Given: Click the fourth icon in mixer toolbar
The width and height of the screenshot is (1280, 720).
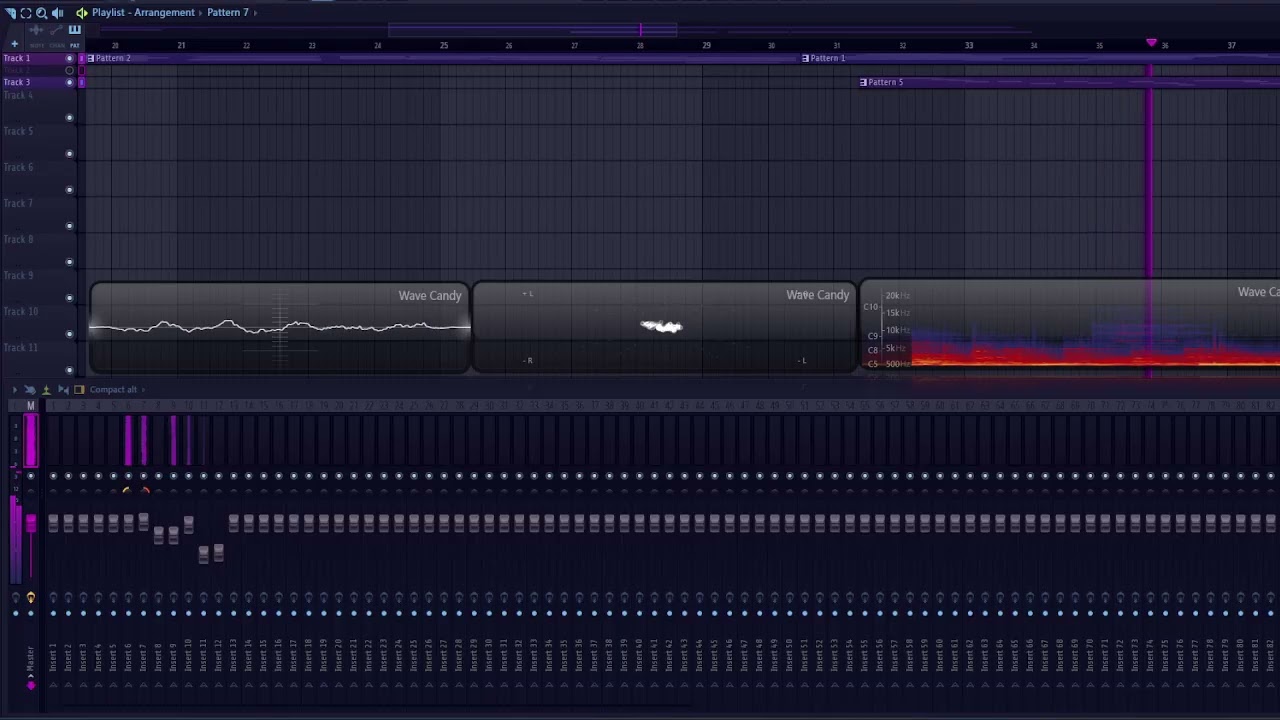Looking at the screenshot, I should point(63,389).
